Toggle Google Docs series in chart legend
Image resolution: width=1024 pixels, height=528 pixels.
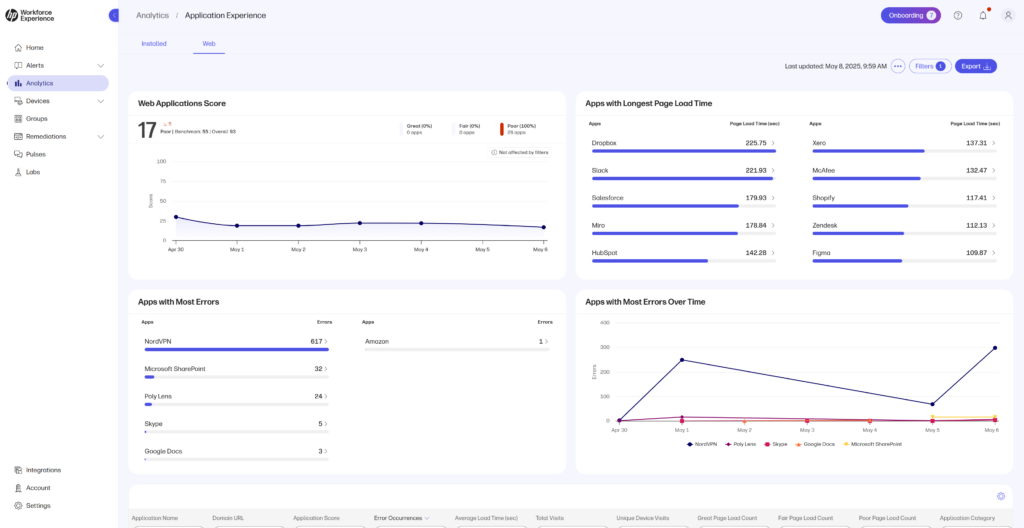click(x=814, y=444)
